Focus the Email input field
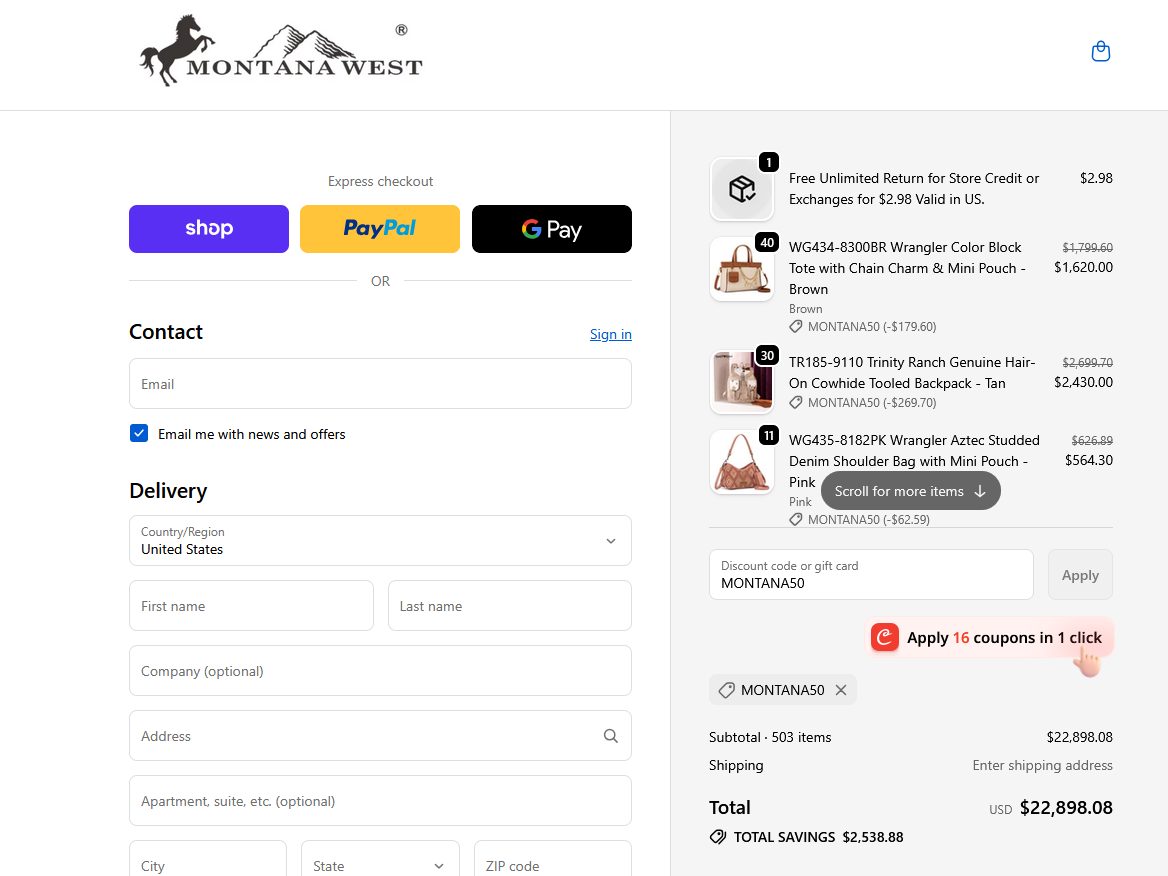 380,384
